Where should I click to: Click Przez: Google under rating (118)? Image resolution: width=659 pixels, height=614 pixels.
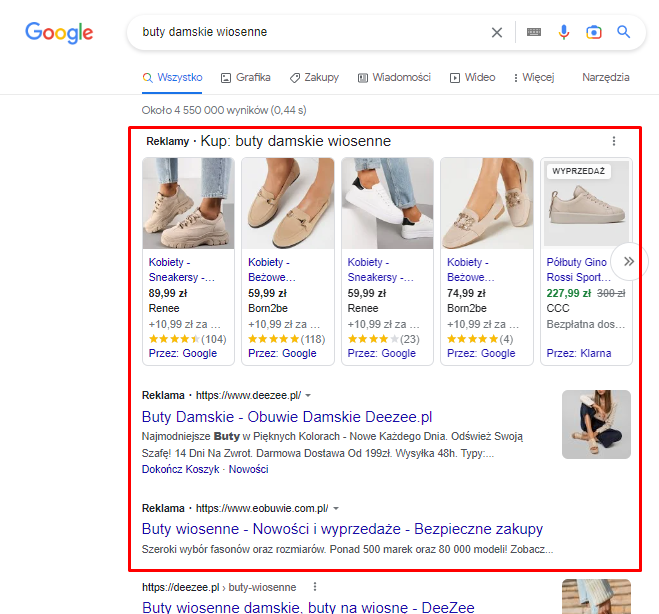(282, 353)
